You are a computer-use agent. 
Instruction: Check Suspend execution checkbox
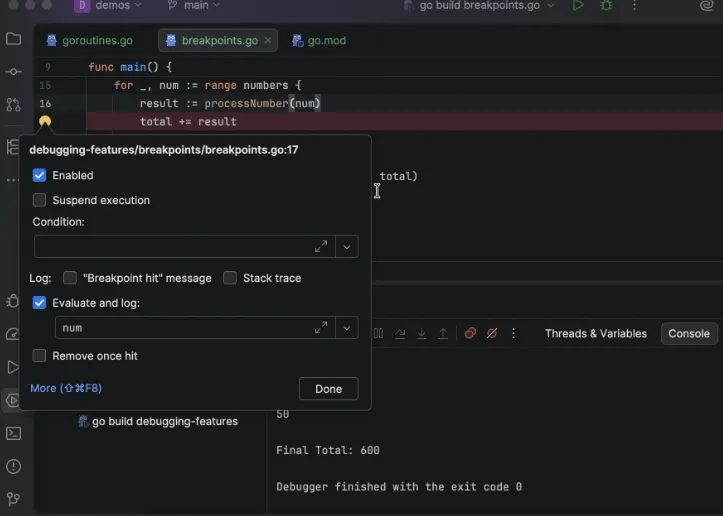click(39, 200)
